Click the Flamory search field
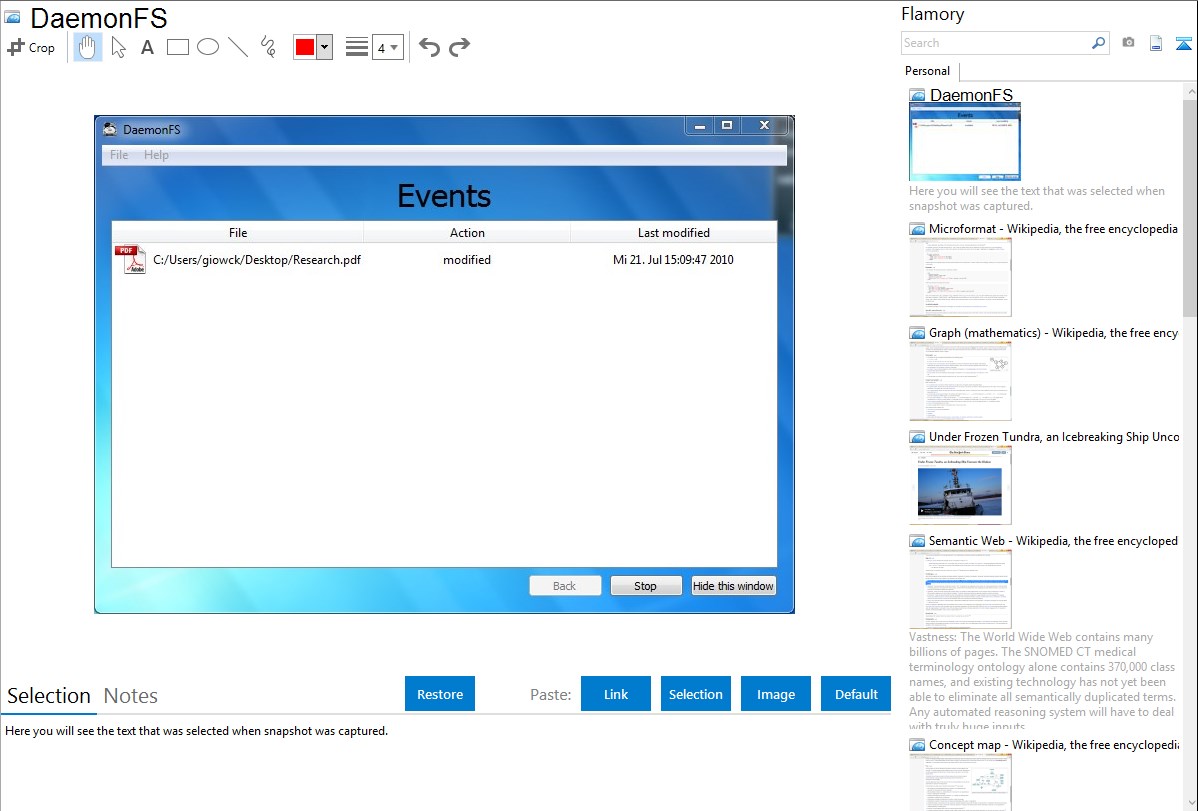 coord(995,43)
